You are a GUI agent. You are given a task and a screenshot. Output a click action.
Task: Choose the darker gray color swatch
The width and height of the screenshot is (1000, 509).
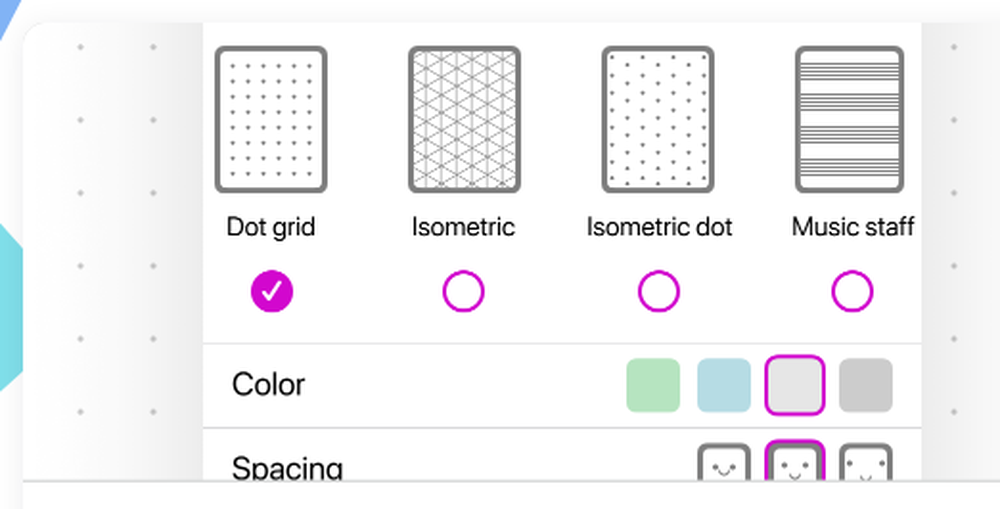coord(865,385)
